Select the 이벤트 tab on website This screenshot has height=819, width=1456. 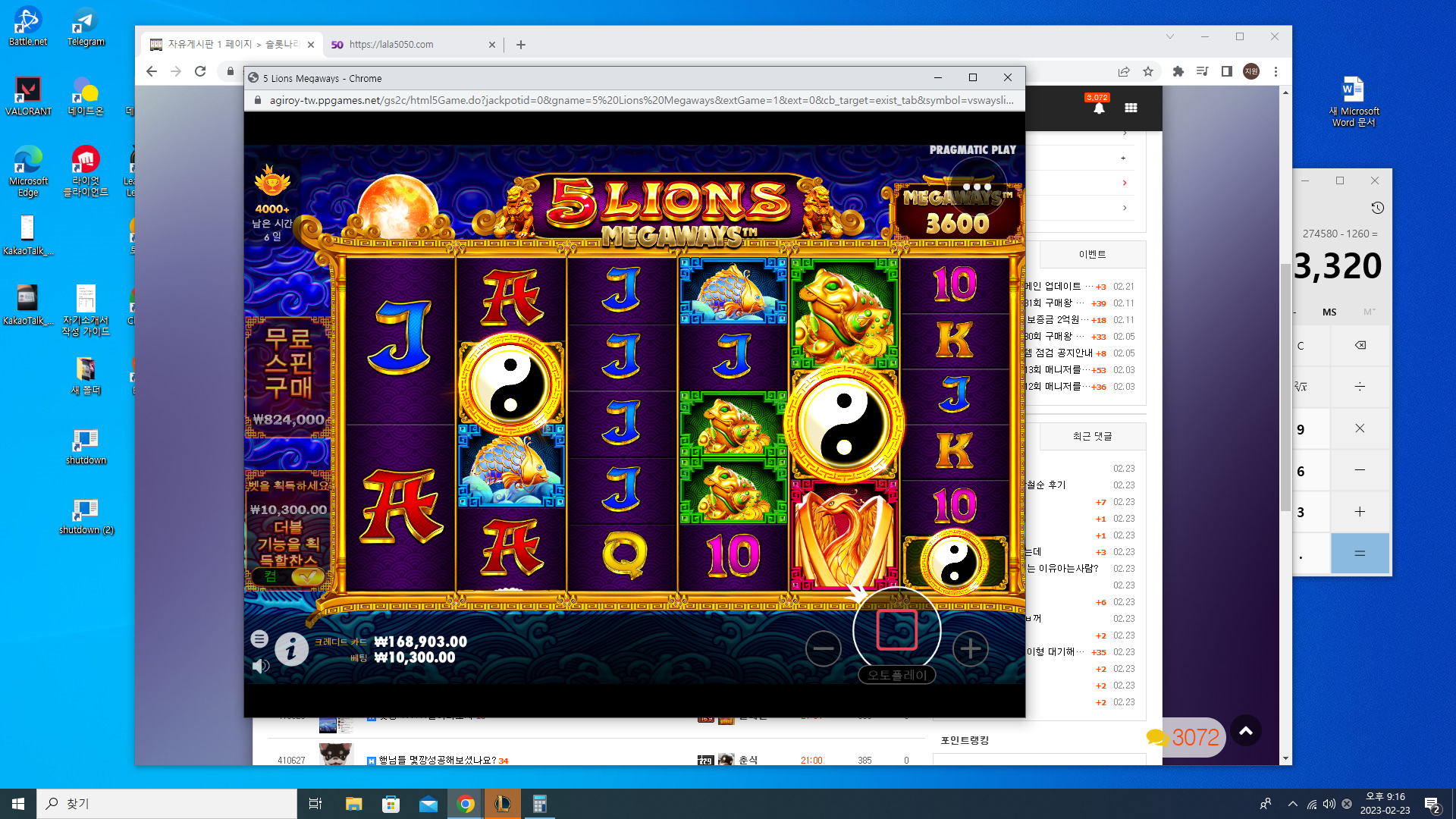coord(1092,254)
